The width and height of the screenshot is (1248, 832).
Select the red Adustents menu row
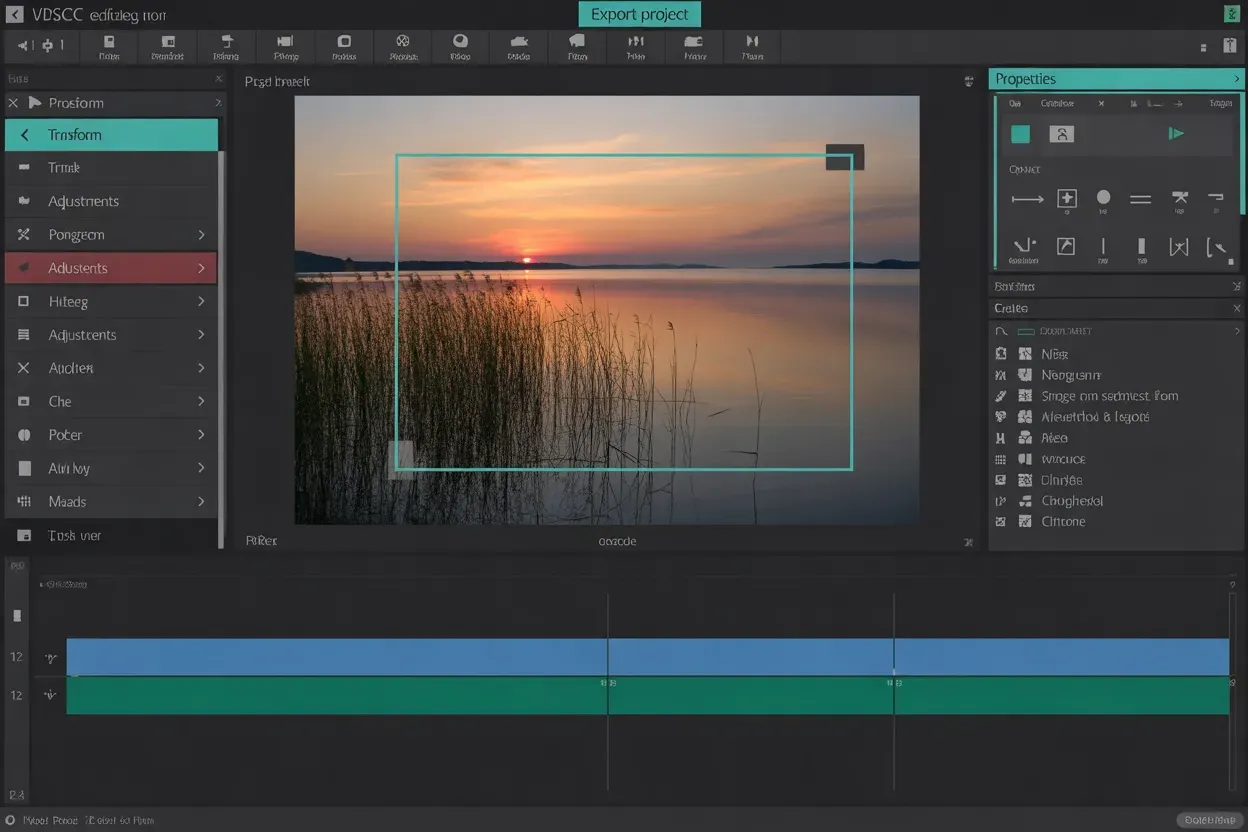click(x=111, y=268)
